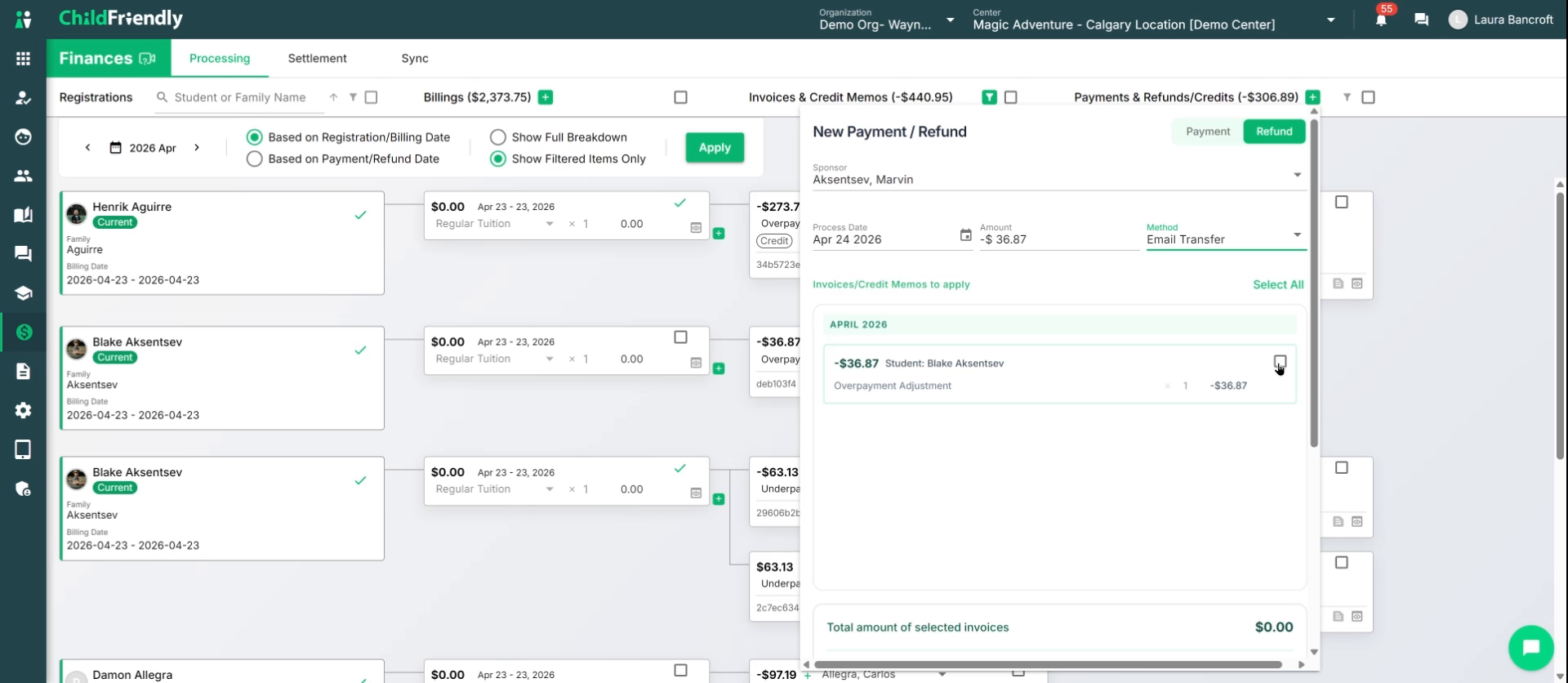Tick the Registrations select-all checkbox

(x=371, y=97)
